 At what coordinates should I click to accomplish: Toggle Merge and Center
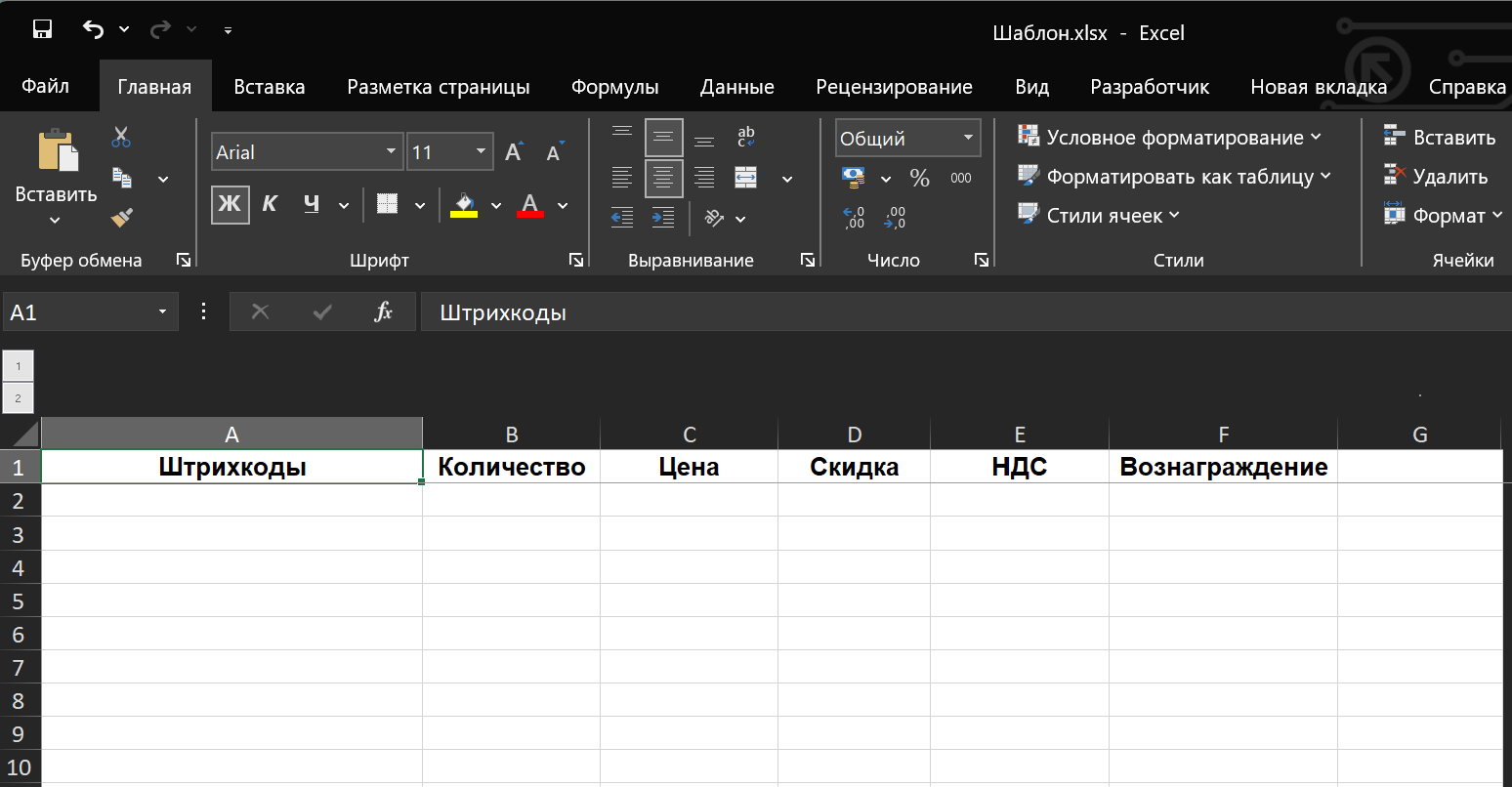746,178
